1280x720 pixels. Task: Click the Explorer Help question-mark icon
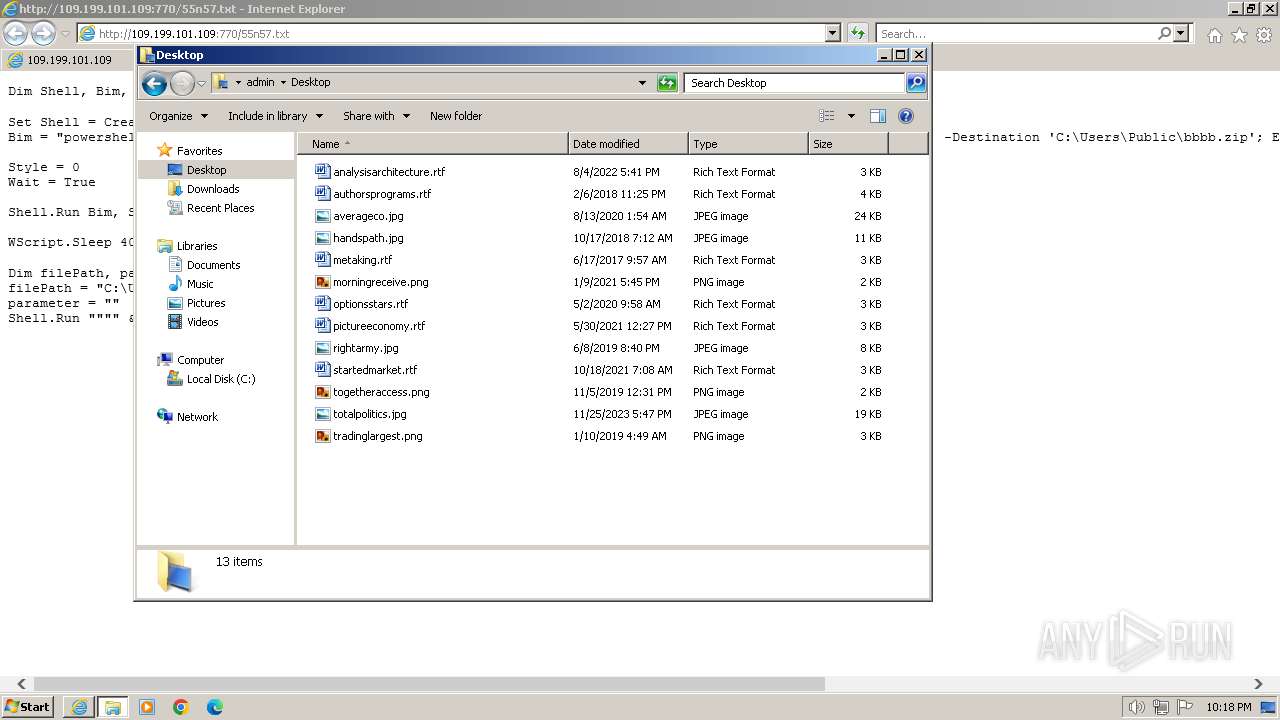point(906,116)
